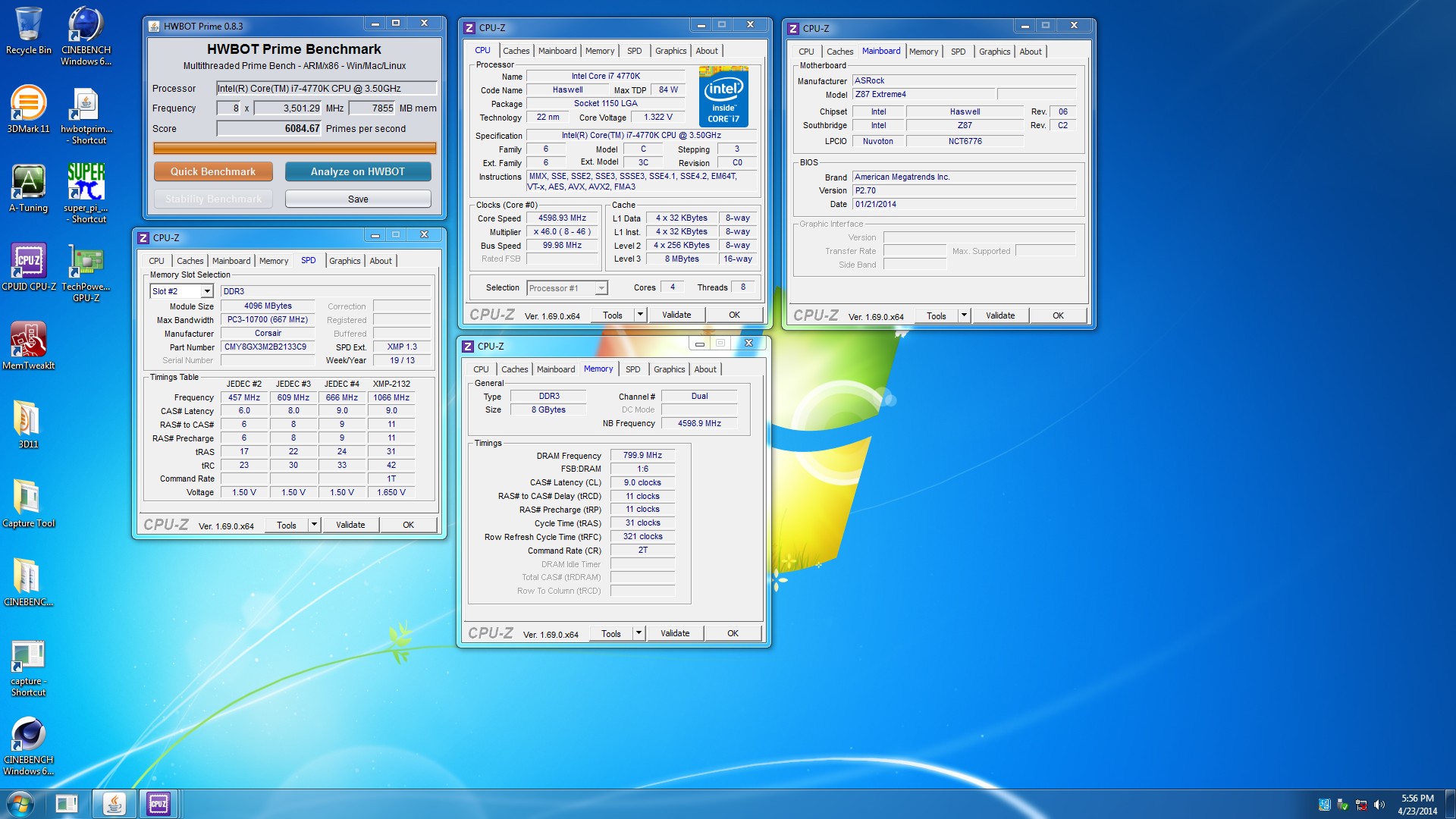Select Mainboard tab in the CPU tab window
This screenshot has height=819, width=1456.
(x=557, y=51)
